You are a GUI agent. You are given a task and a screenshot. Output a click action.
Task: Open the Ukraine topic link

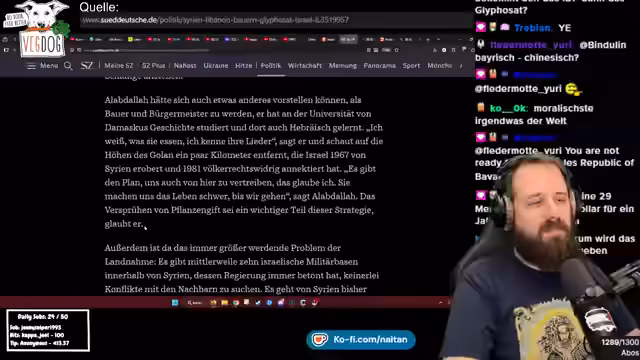click(216, 65)
